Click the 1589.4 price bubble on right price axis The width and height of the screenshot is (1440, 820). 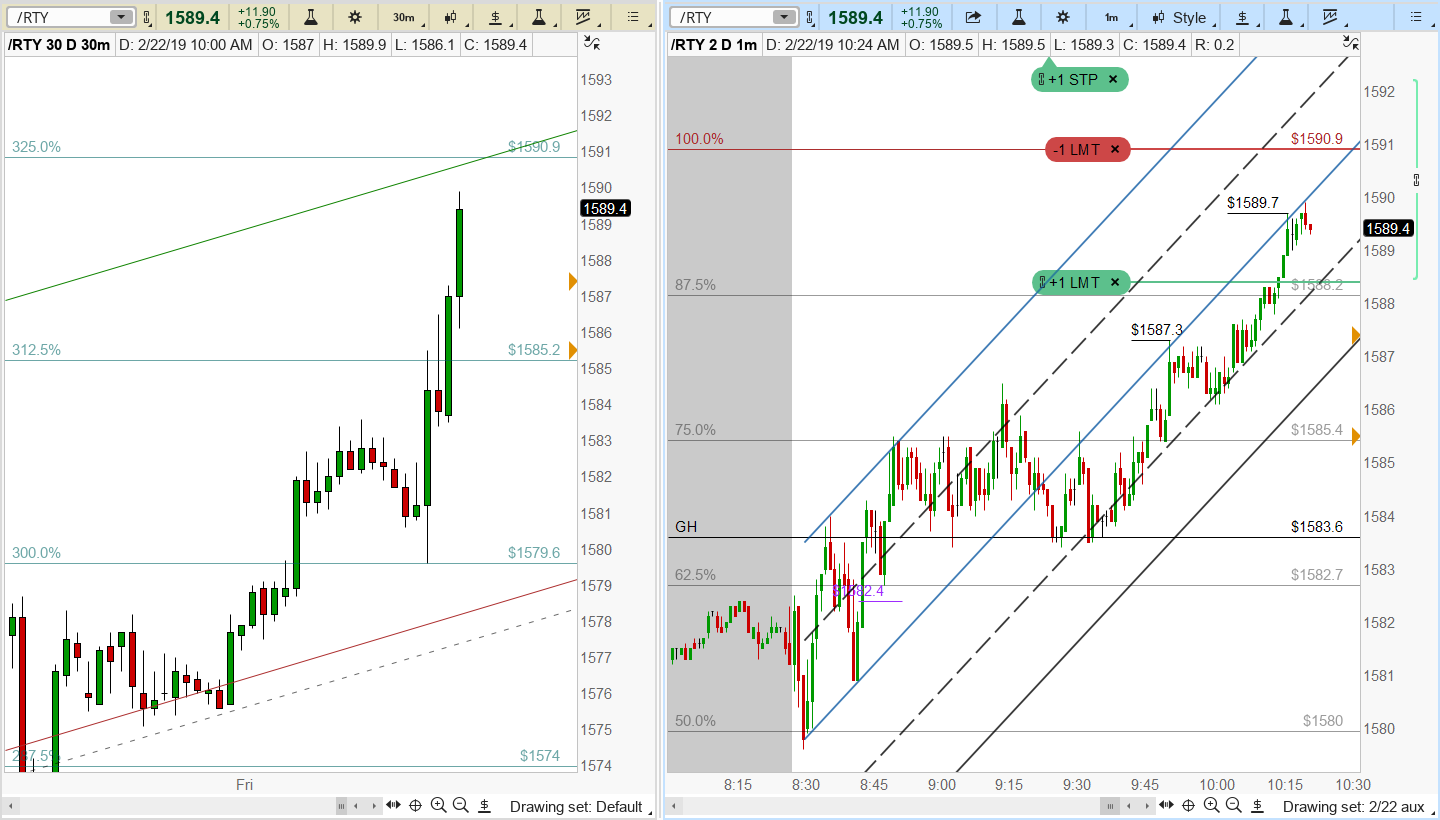pos(1388,229)
